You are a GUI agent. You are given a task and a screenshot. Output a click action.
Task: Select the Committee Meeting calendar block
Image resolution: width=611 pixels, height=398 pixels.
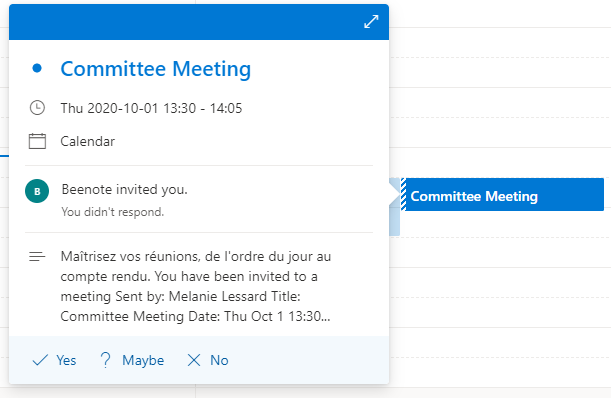point(502,195)
